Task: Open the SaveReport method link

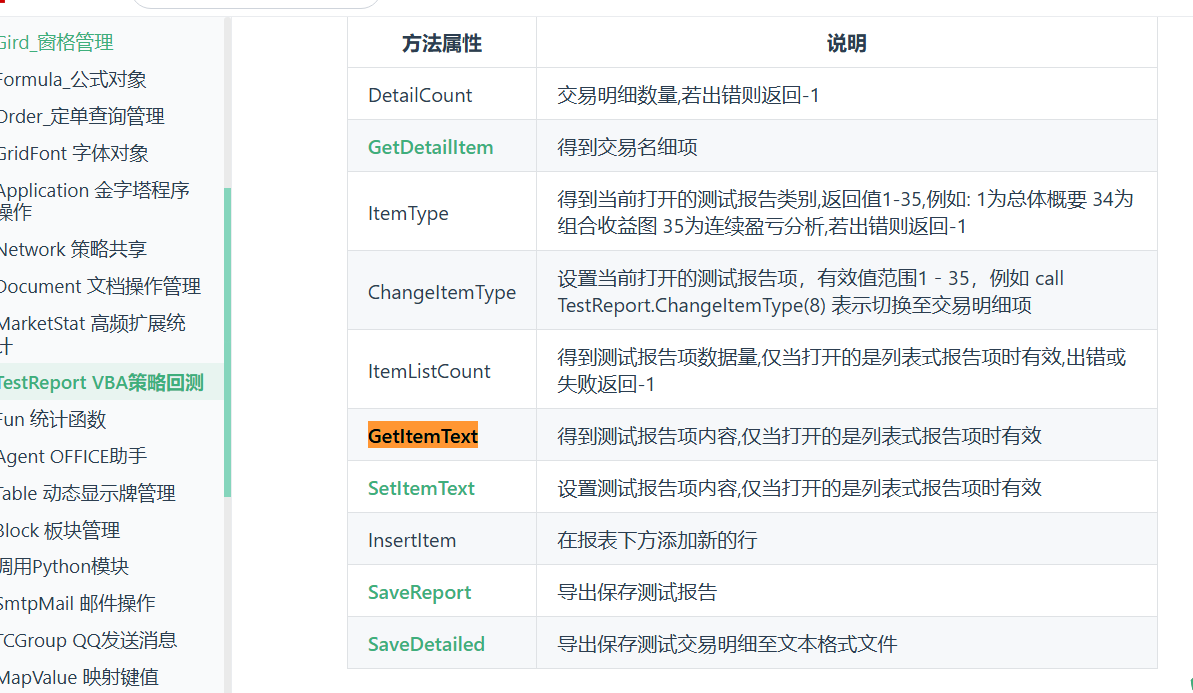Action: pyautogui.click(x=419, y=592)
